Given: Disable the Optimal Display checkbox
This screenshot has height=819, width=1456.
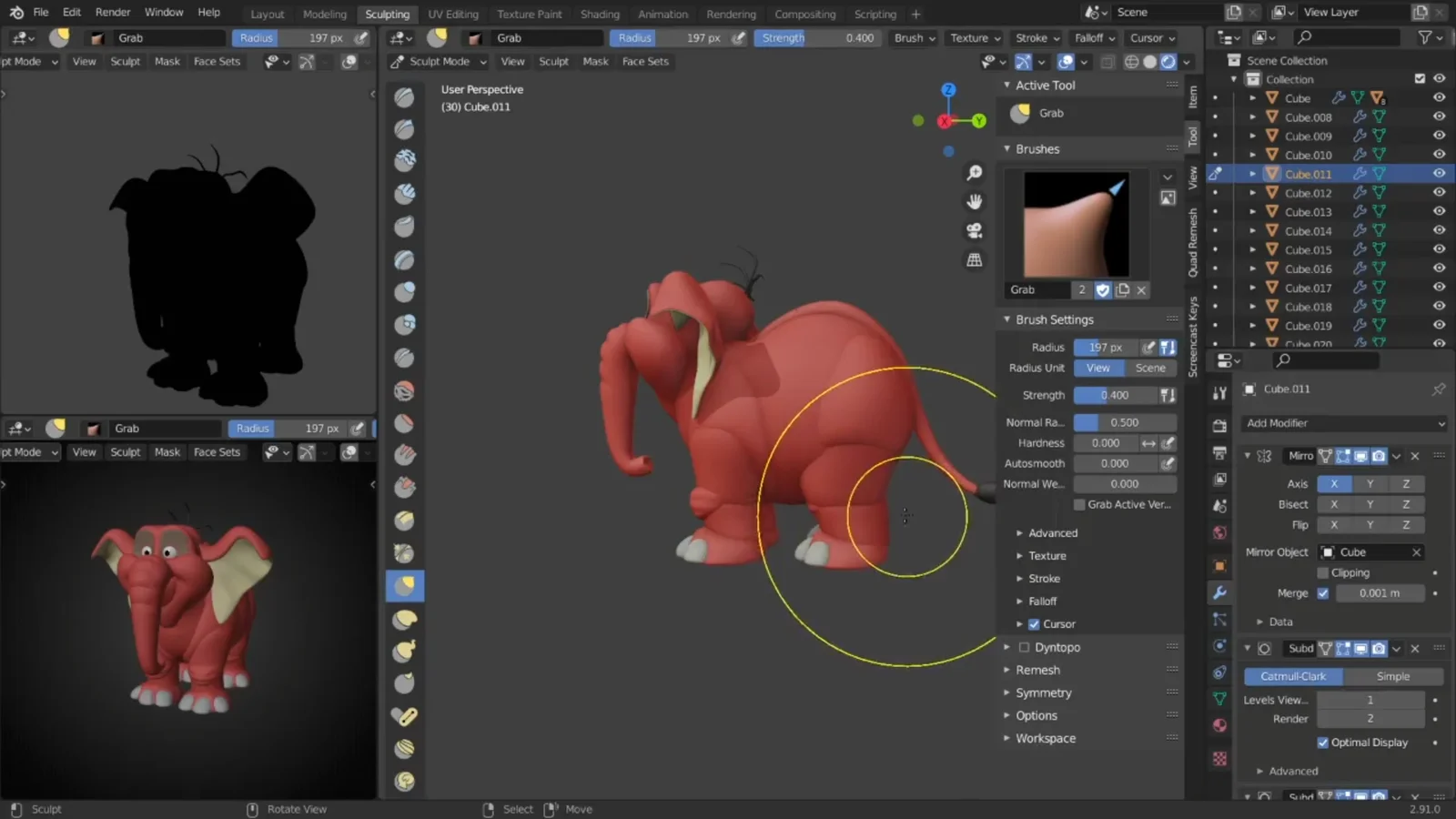Looking at the screenshot, I should [1324, 743].
